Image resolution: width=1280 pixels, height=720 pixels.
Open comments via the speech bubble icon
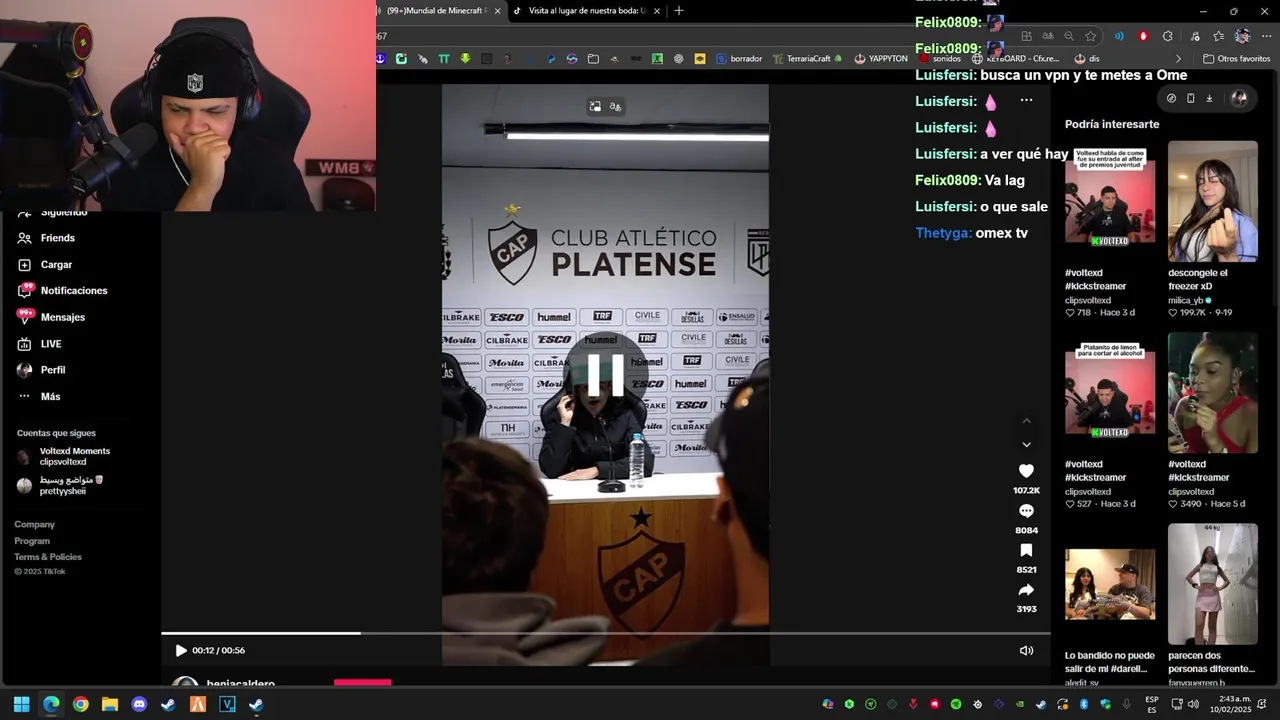click(x=1026, y=511)
